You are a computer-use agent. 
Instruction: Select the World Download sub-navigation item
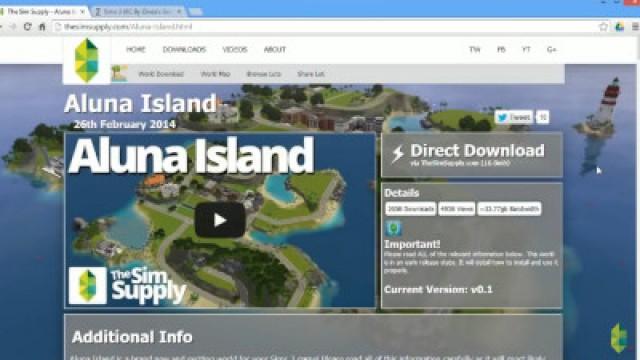pos(161,74)
